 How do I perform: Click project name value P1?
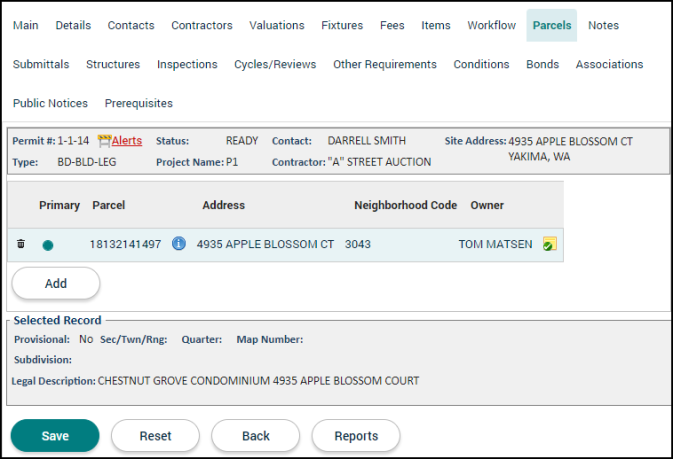(x=232, y=162)
